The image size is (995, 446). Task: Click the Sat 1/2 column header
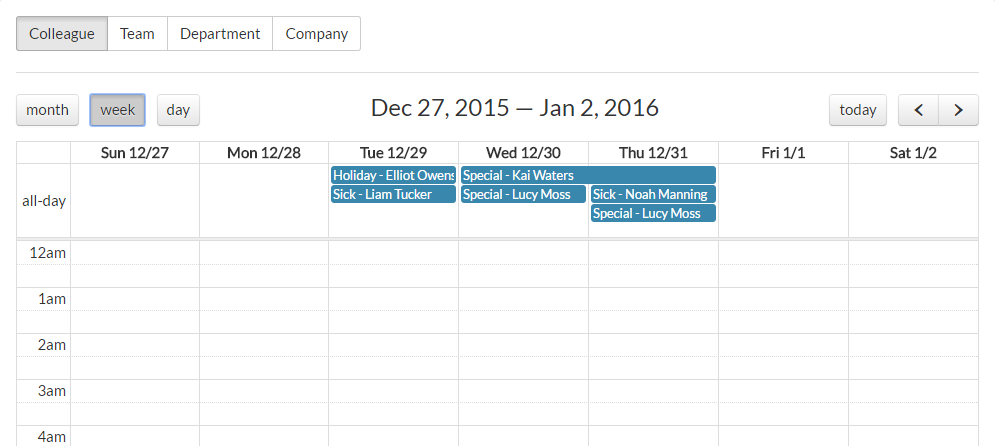tap(913, 152)
